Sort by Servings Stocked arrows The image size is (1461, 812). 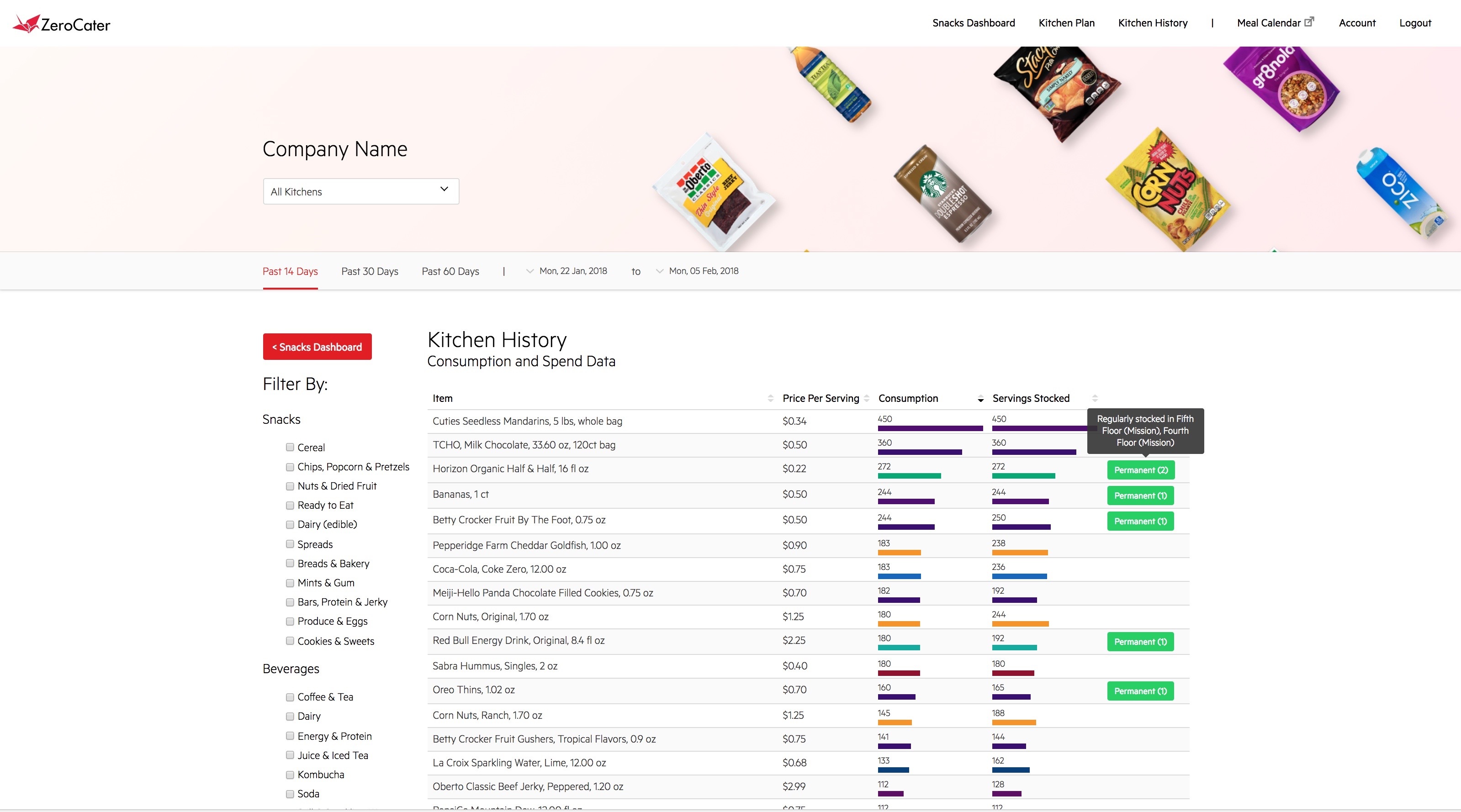(x=1095, y=398)
